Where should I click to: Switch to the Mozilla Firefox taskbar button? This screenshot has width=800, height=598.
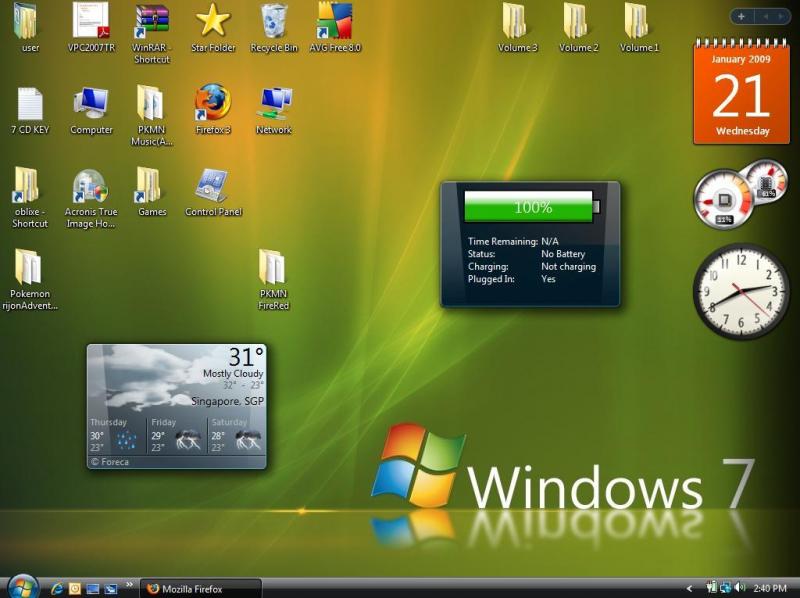pyautogui.click(x=201, y=589)
